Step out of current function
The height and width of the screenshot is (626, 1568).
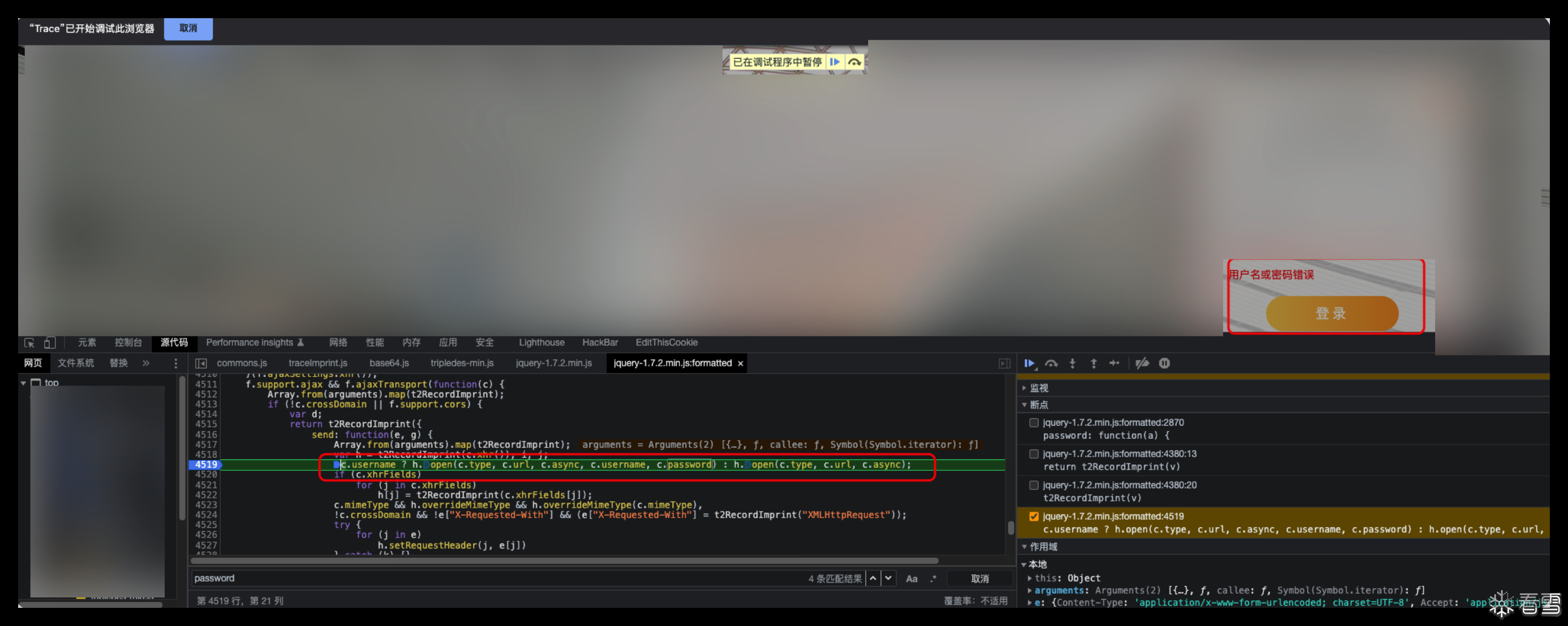(1094, 364)
